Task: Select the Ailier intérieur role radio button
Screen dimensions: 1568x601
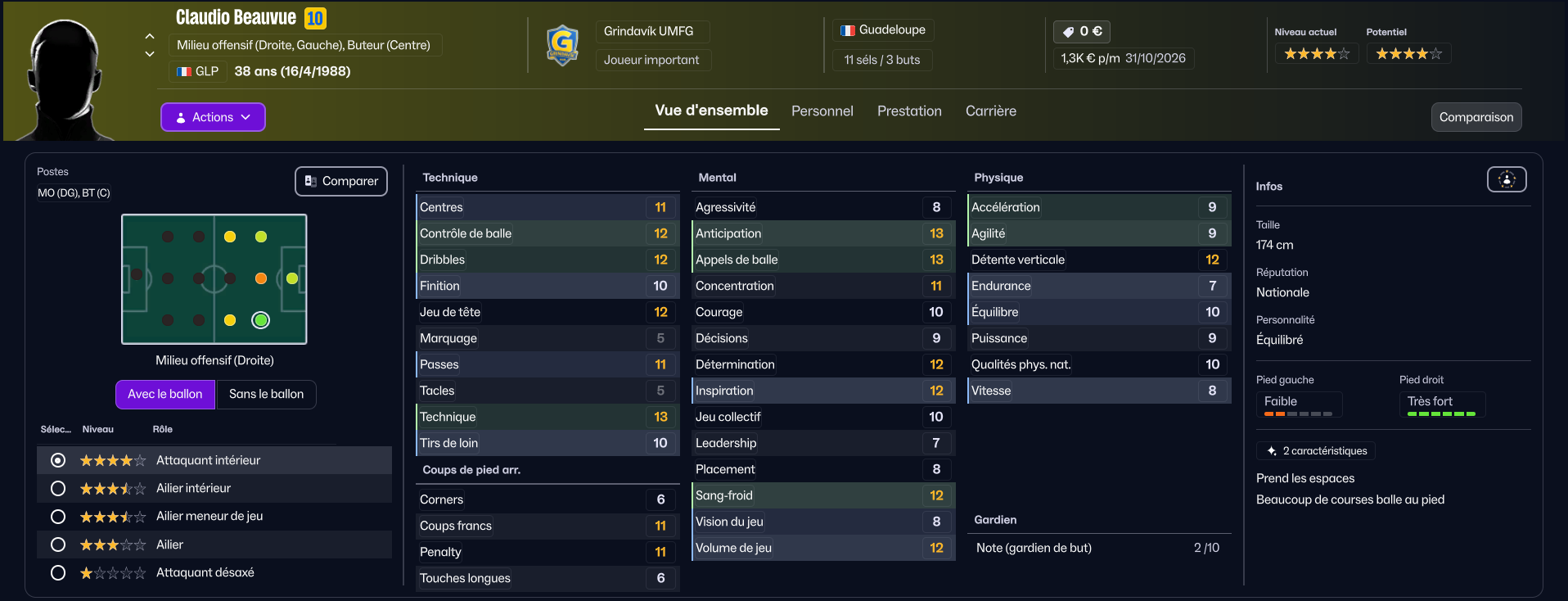Action: pos(58,489)
